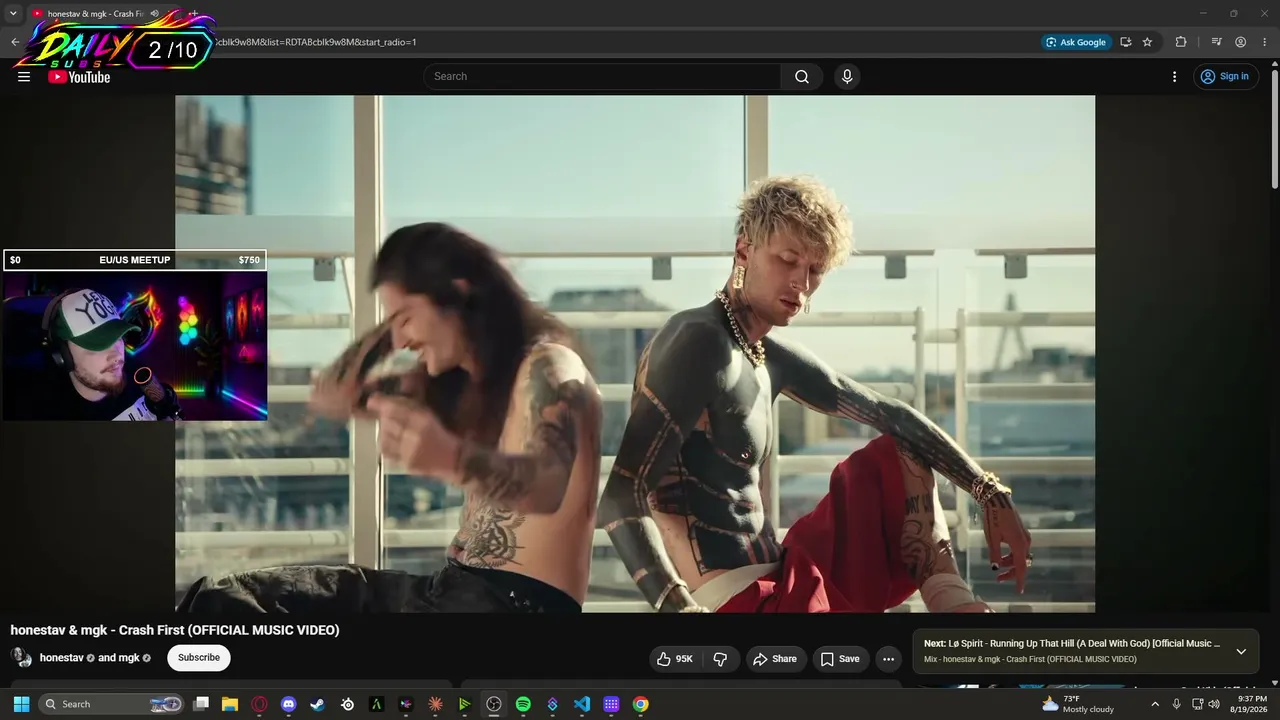Open the tray network icon
The width and height of the screenshot is (1280, 720).
click(1197, 704)
